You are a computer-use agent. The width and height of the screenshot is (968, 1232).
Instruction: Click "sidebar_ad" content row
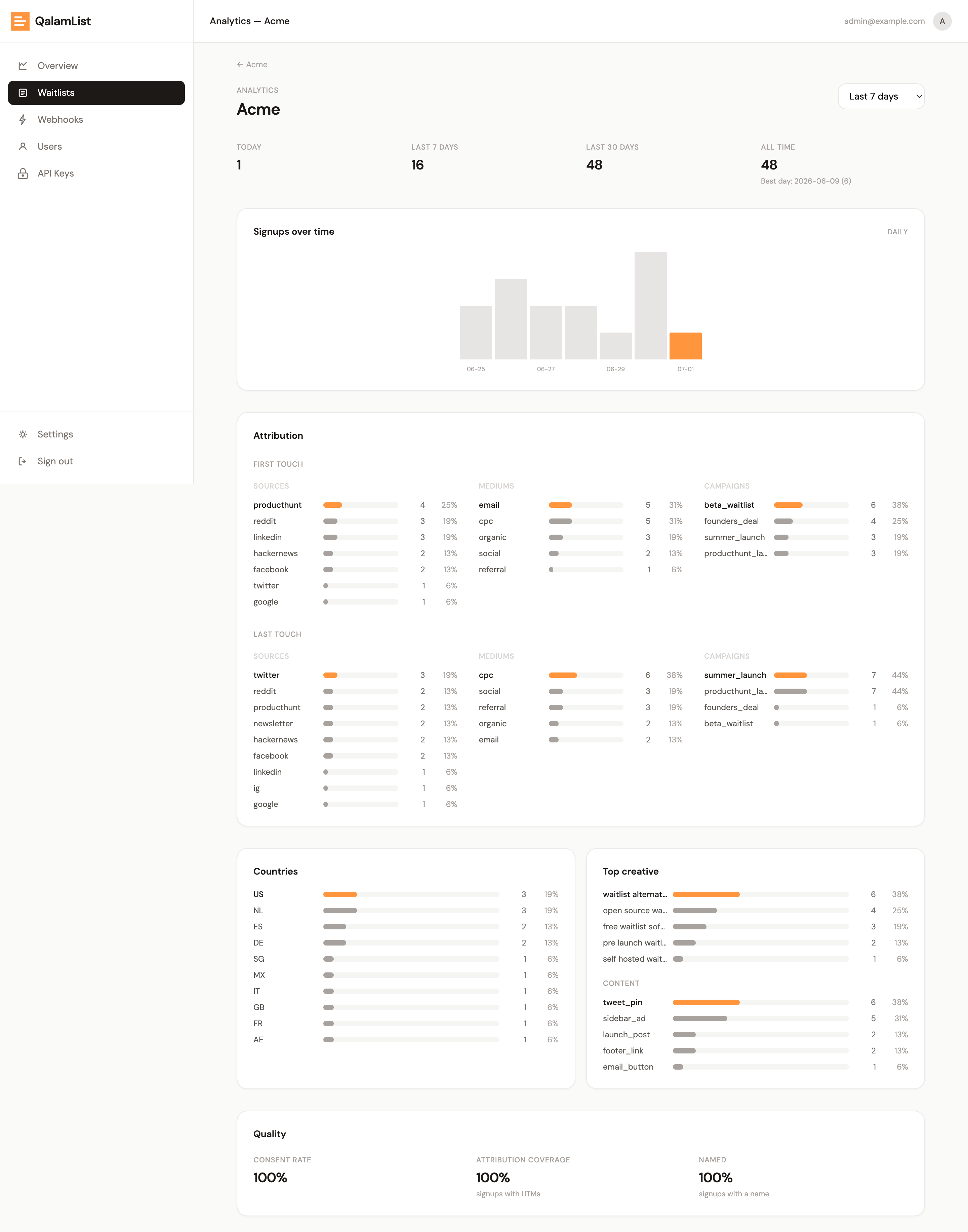755,1019
